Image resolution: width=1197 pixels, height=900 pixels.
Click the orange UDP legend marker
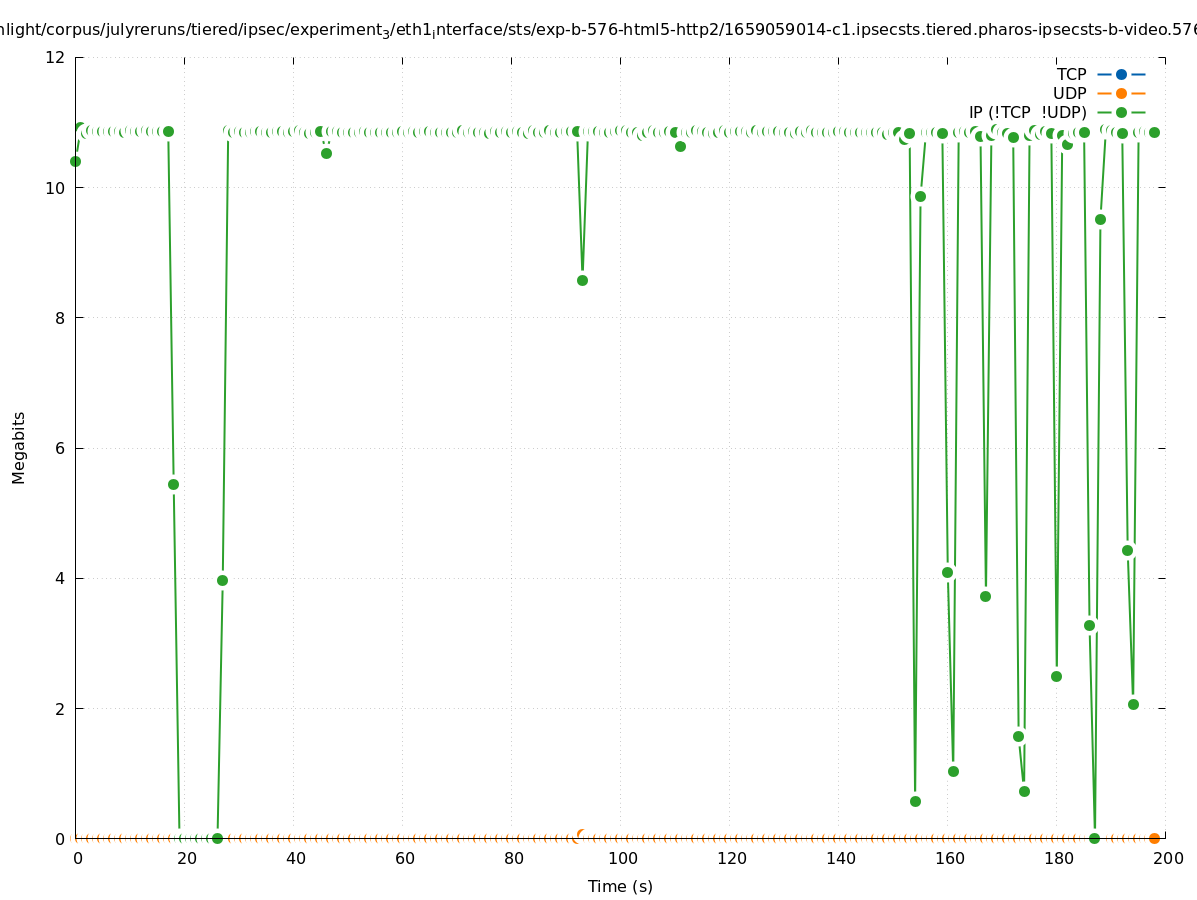point(1121,93)
